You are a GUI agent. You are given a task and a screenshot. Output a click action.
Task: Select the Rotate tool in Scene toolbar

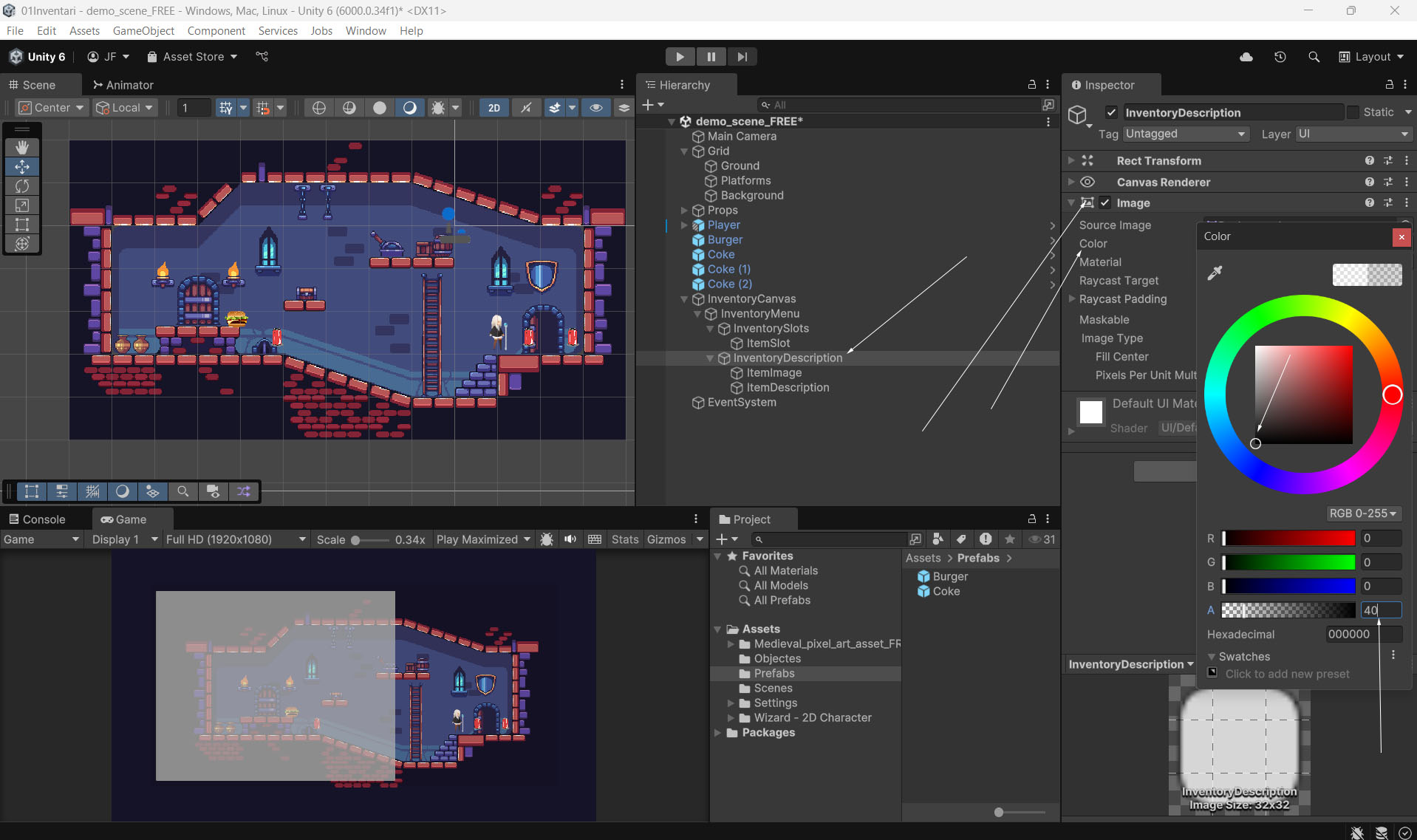tap(22, 186)
